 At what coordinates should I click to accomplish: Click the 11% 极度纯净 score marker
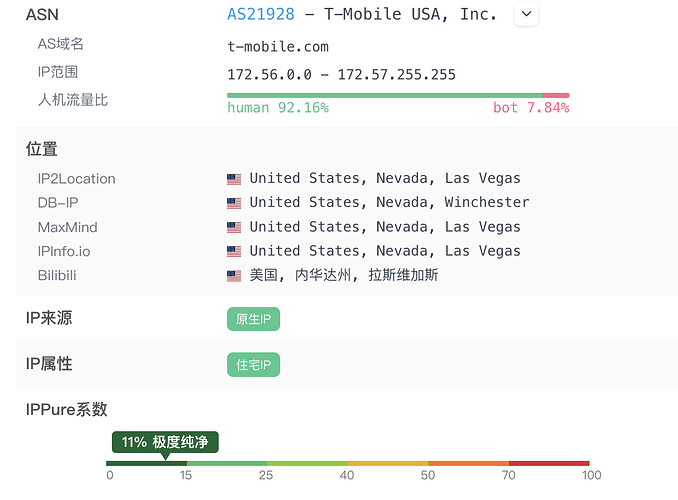tap(165, 442)
